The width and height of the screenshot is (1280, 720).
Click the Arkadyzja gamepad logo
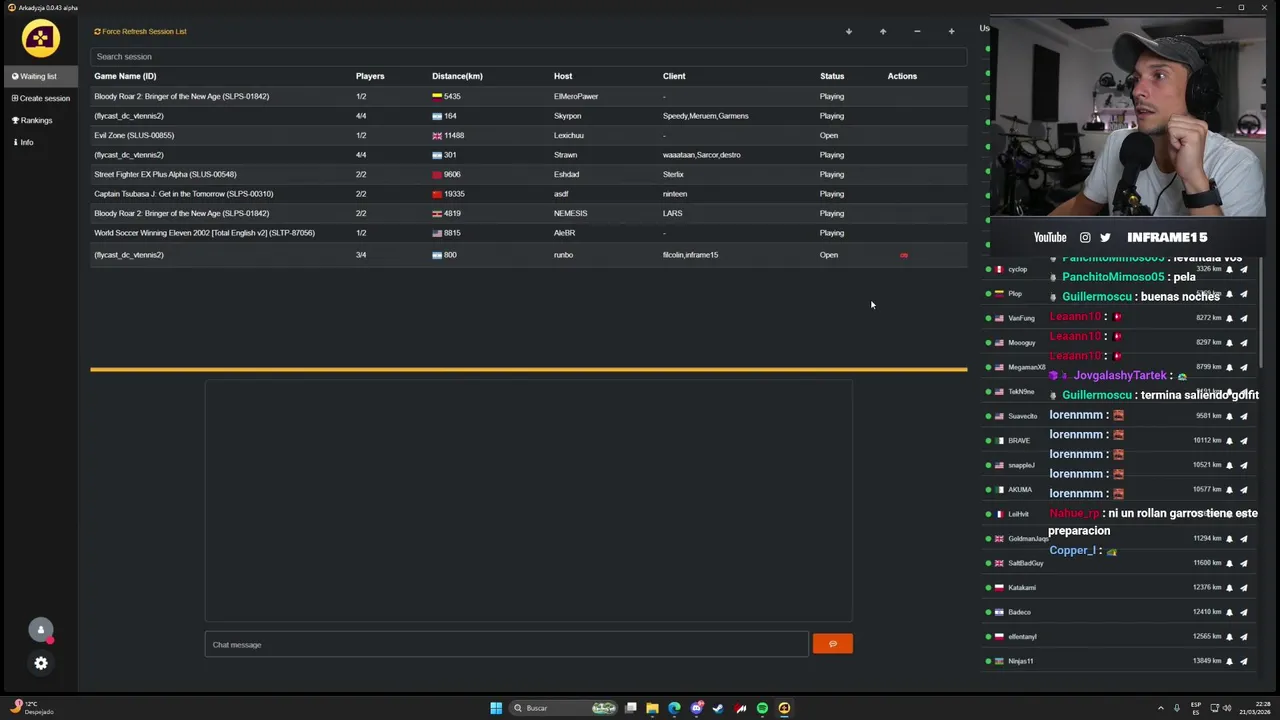[40, 38]
